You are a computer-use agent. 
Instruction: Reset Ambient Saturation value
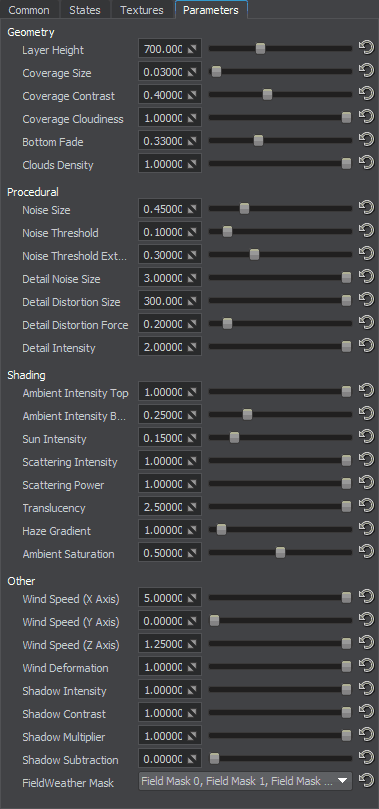click(x=366, y=553)
